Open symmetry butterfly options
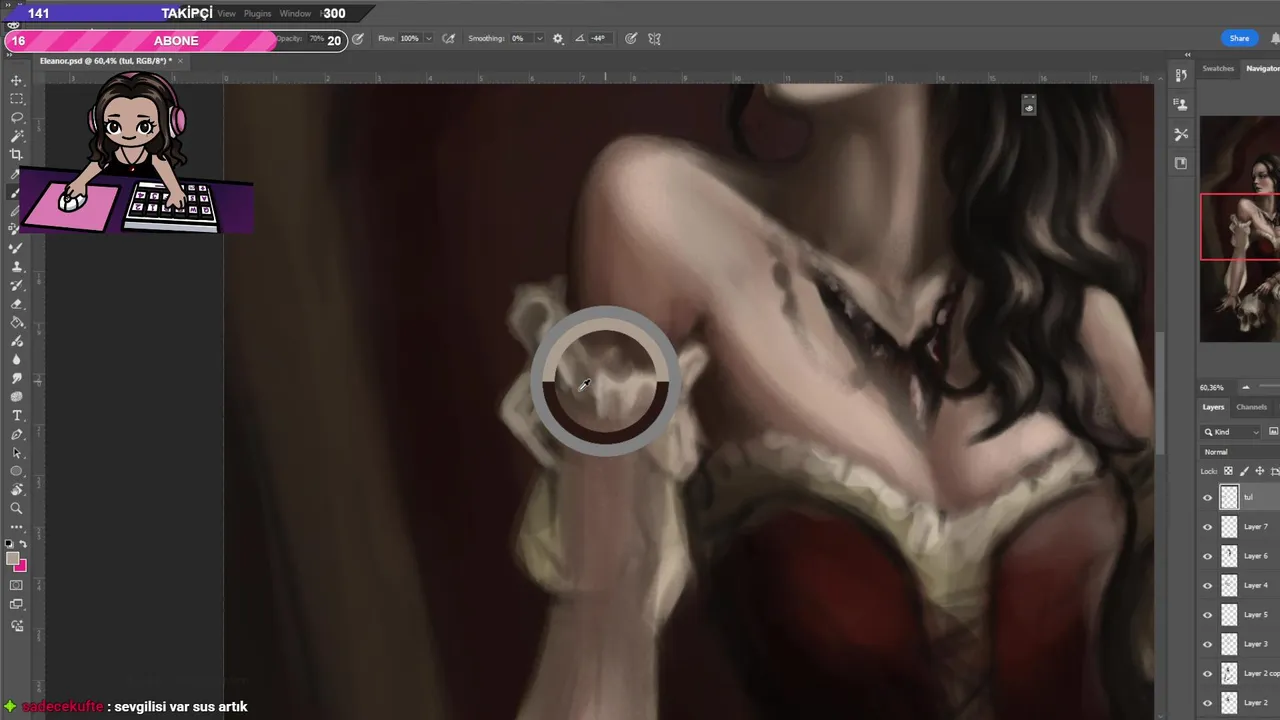 point(655,39)
